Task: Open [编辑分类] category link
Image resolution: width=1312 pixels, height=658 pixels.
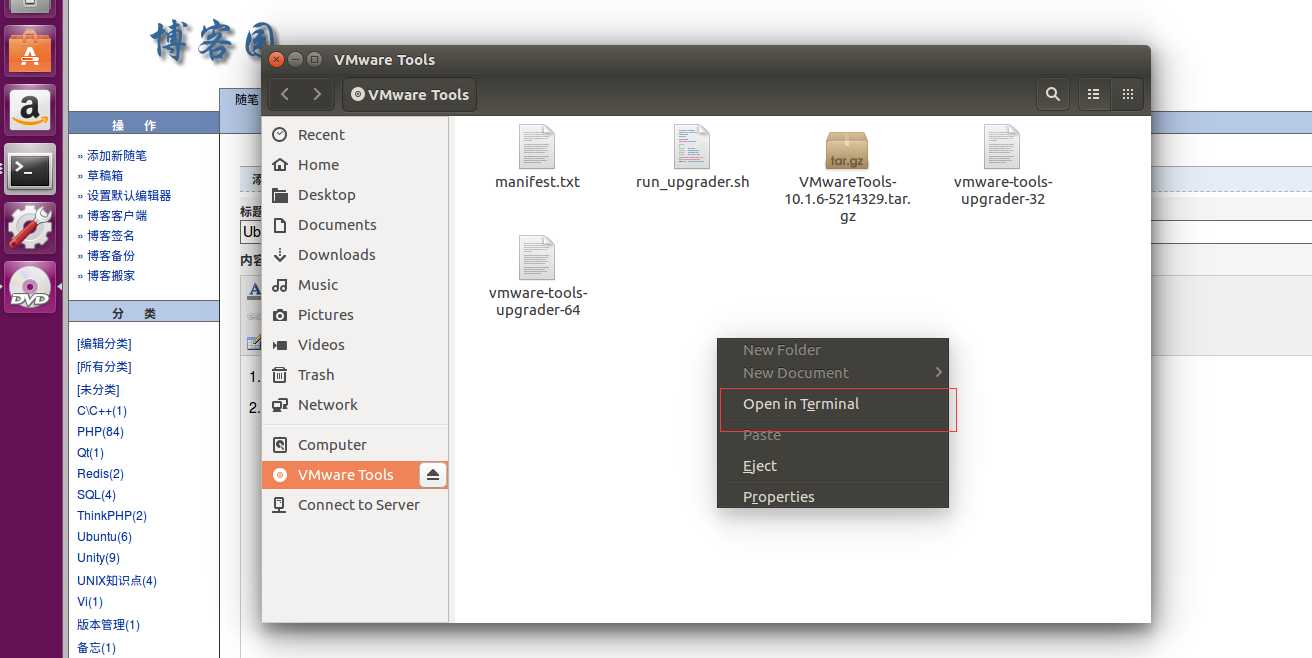Action: tap(104, 344)
